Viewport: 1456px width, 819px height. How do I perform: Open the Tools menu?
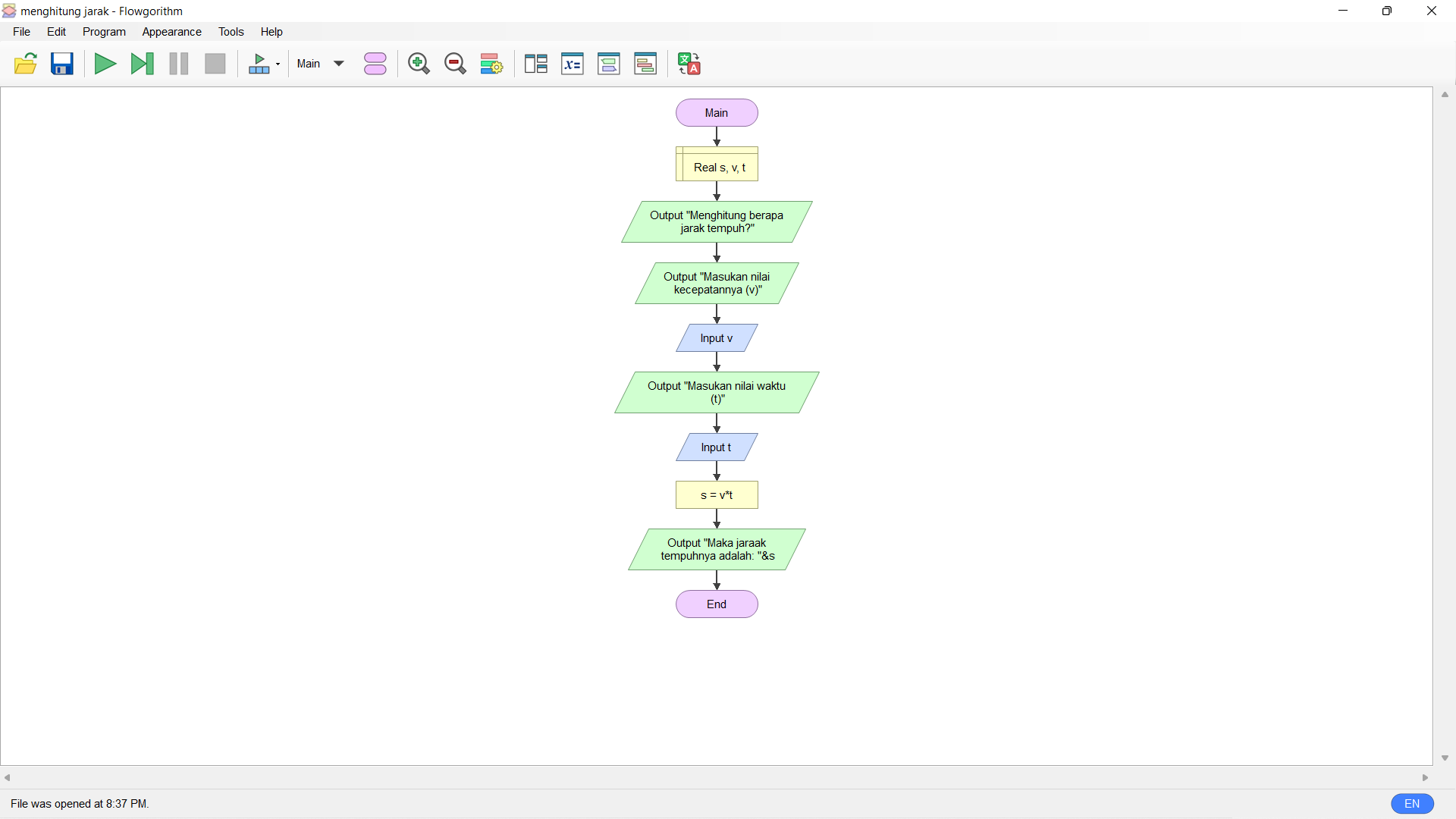[231, 32]
